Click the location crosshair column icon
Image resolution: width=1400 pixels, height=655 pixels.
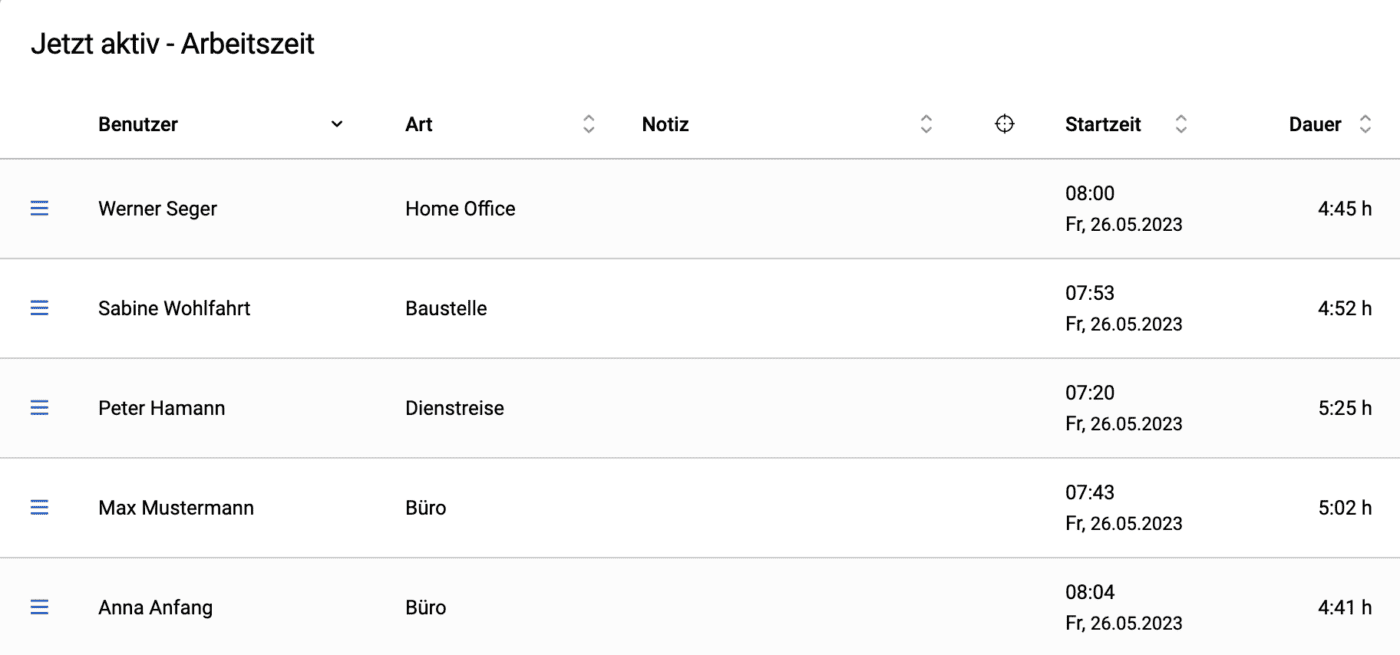(x=1005, y=124)
